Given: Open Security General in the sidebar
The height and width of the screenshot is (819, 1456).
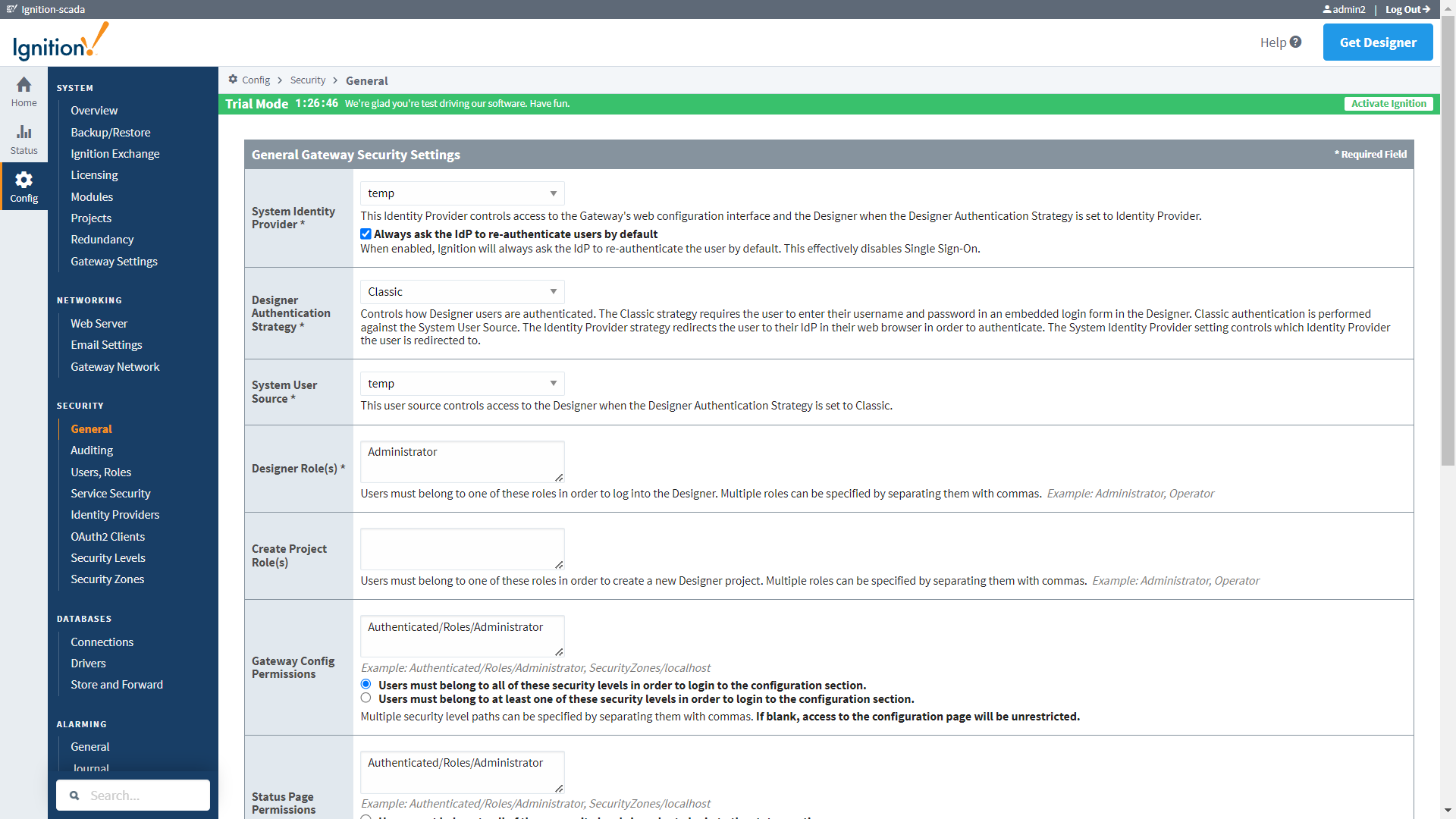Looking at the screenshot, I should click(91, 428).
